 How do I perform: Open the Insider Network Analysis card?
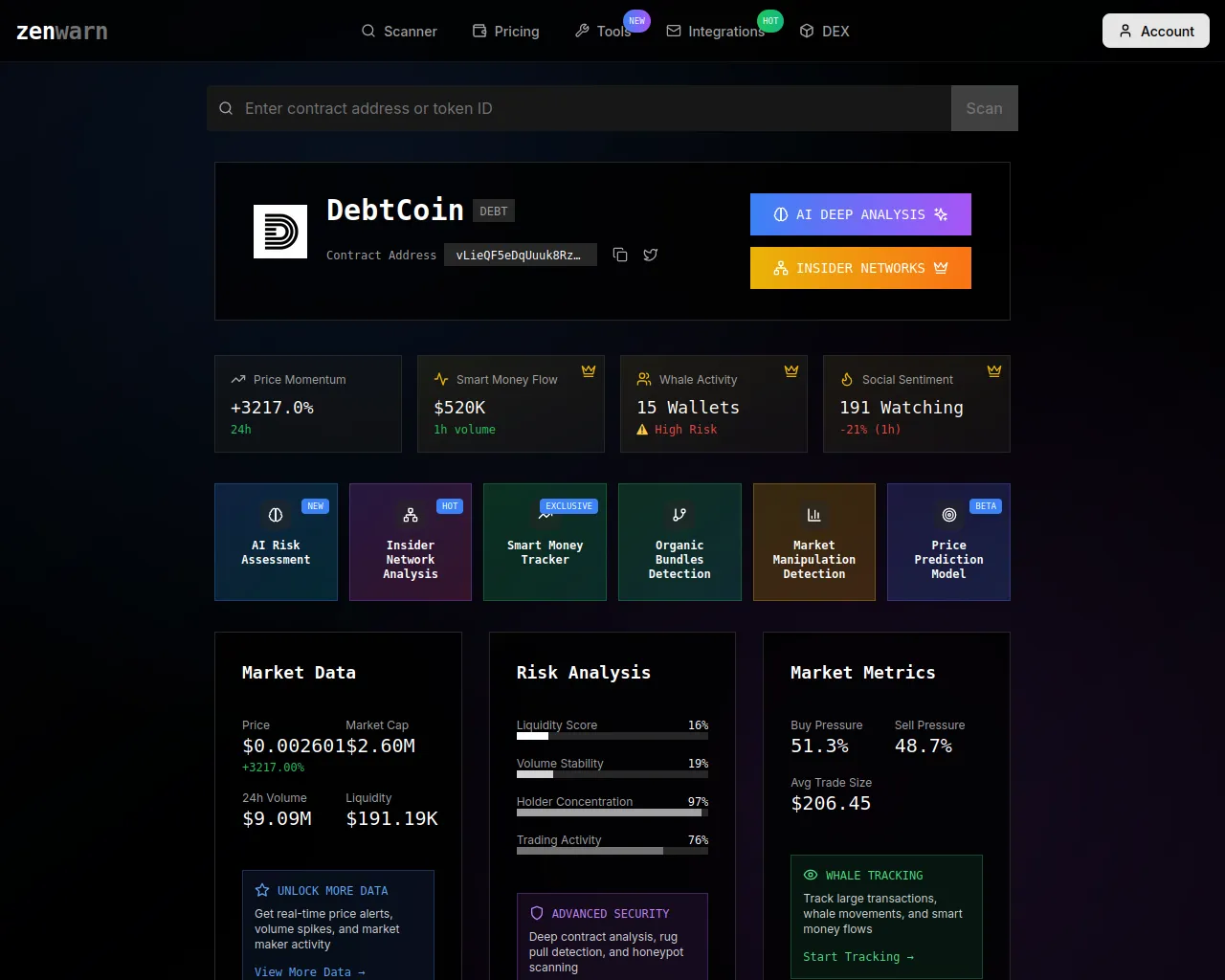411,542
